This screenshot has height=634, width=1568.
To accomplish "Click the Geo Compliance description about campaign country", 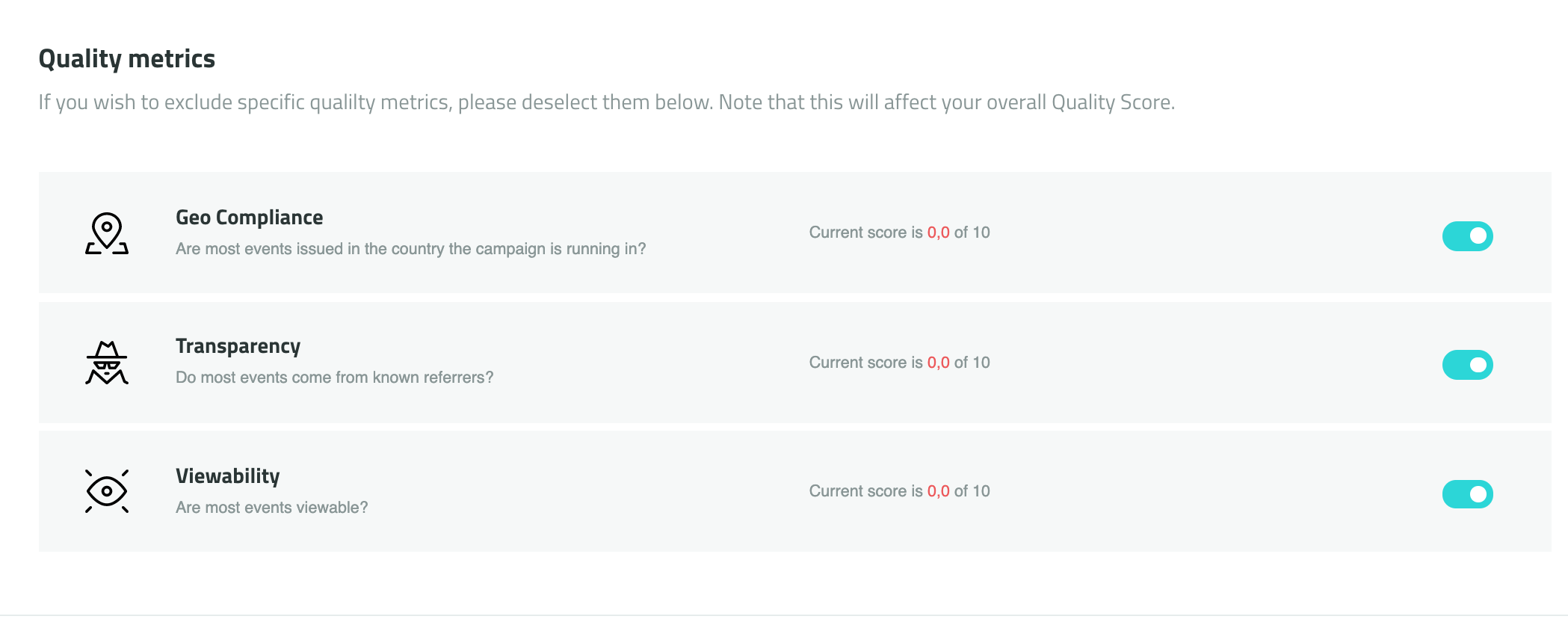I will coord(411,249).
